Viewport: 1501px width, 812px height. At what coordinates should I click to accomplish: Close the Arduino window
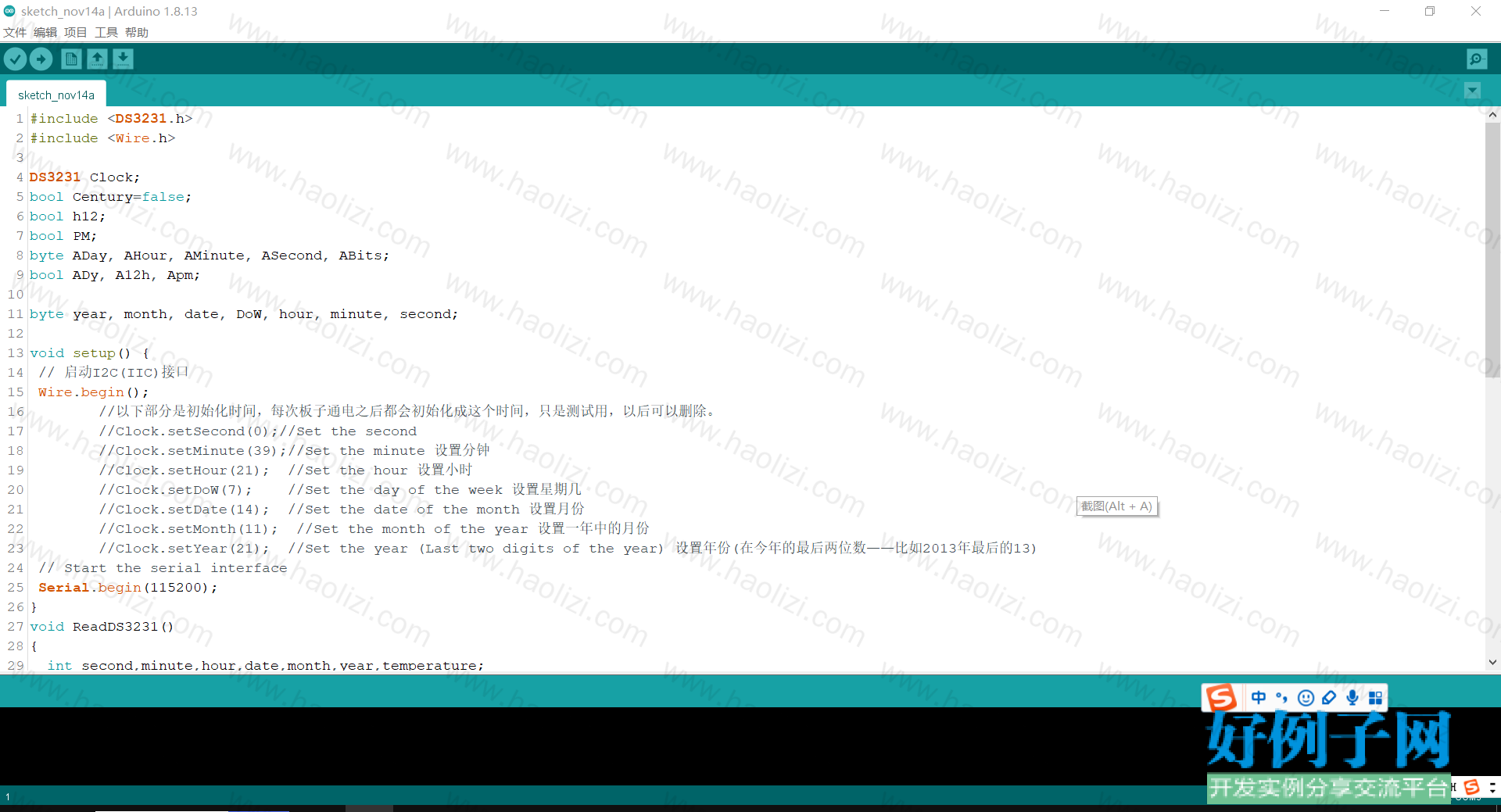pos(1476,11)
